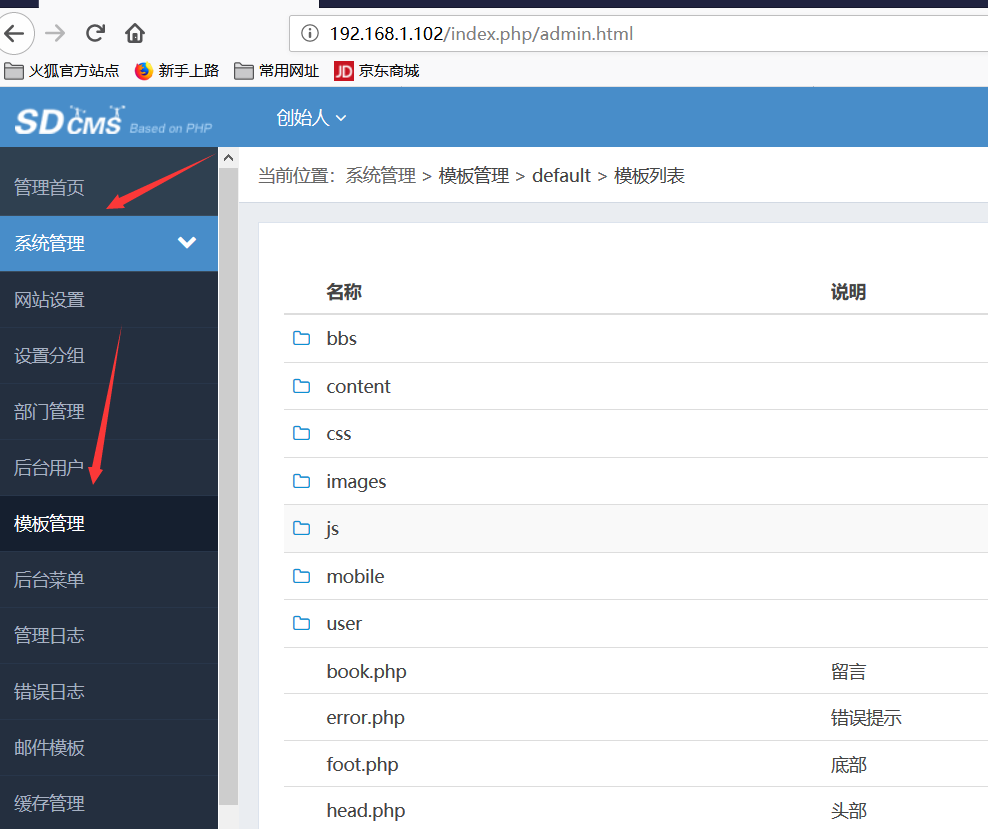988x829 pixels.
Task: Click the images folder icon
Action: coord(302,481)
